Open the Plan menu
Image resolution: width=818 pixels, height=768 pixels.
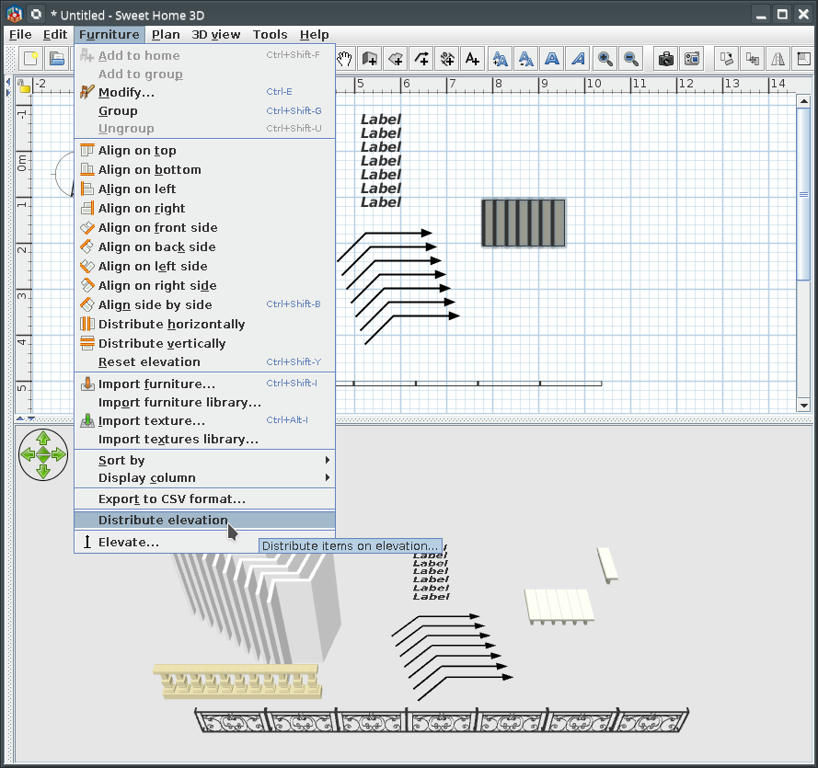[x=165, y=35]
